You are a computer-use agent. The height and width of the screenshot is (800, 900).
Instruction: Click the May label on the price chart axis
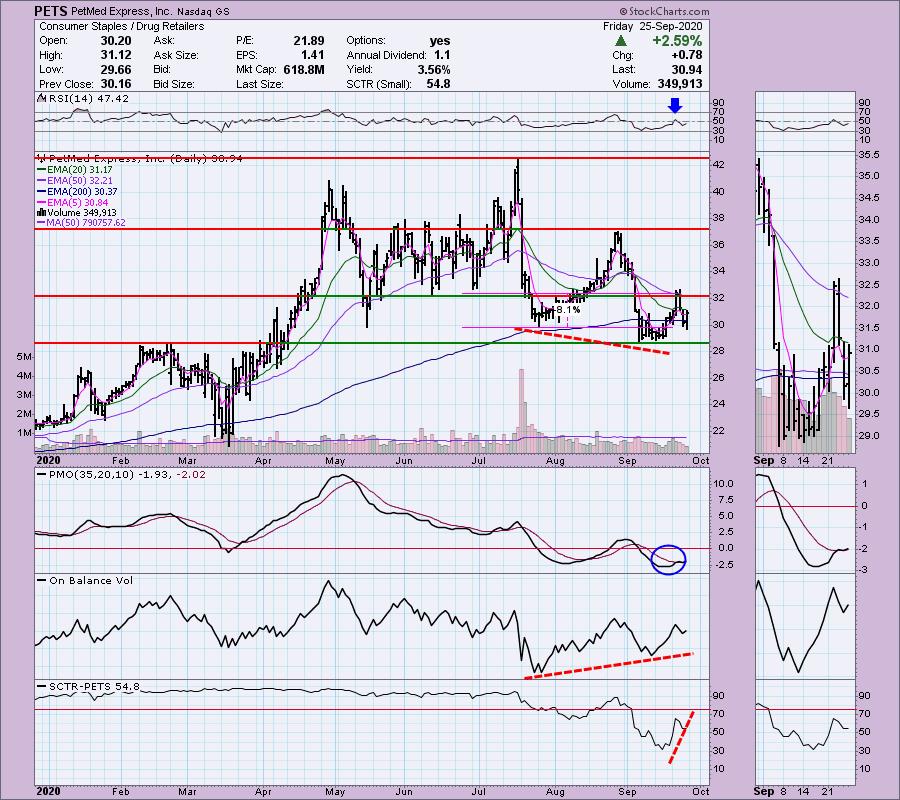[x=335, y=461]
